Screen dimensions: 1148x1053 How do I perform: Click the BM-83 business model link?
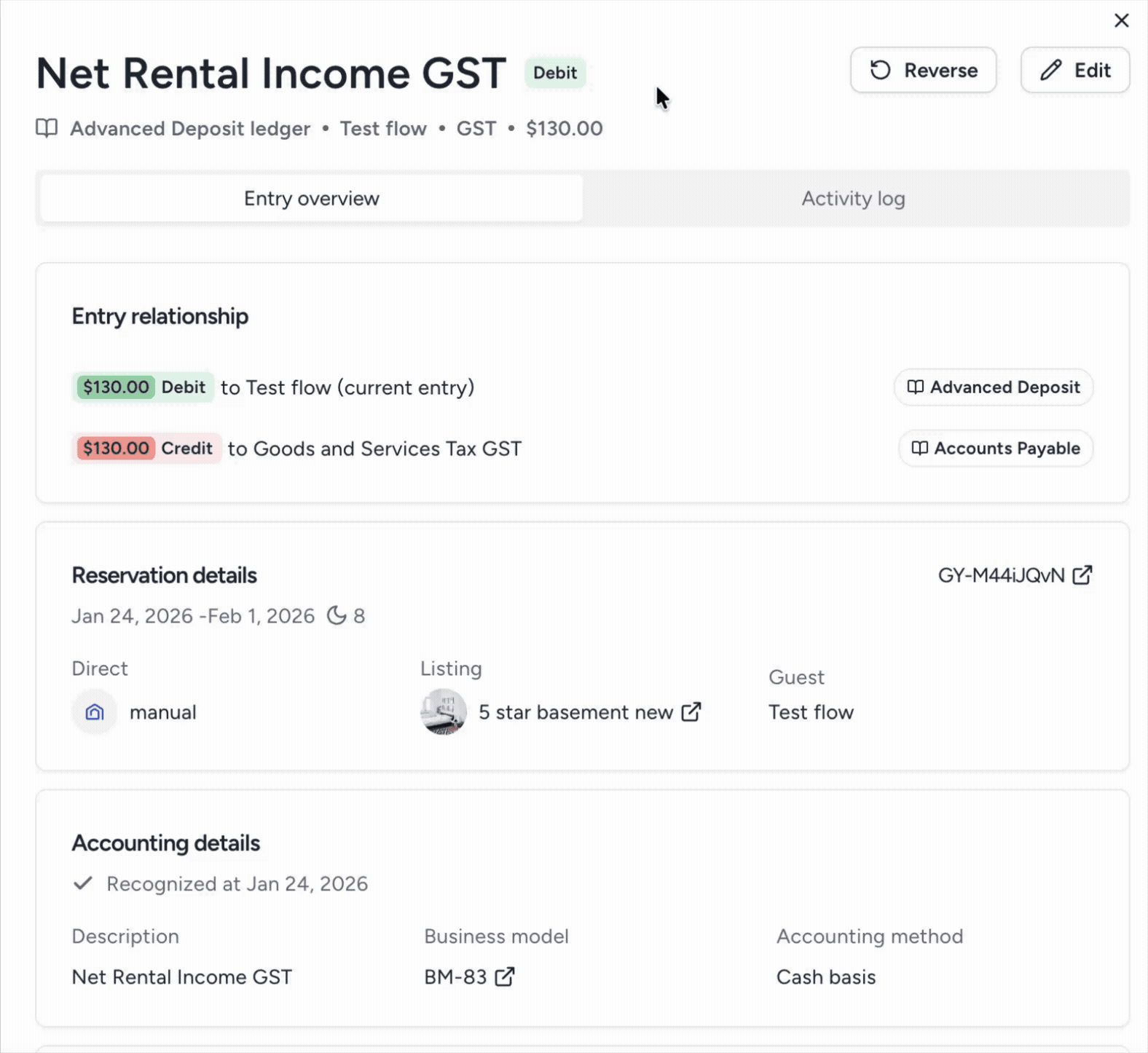click(455, 977)
